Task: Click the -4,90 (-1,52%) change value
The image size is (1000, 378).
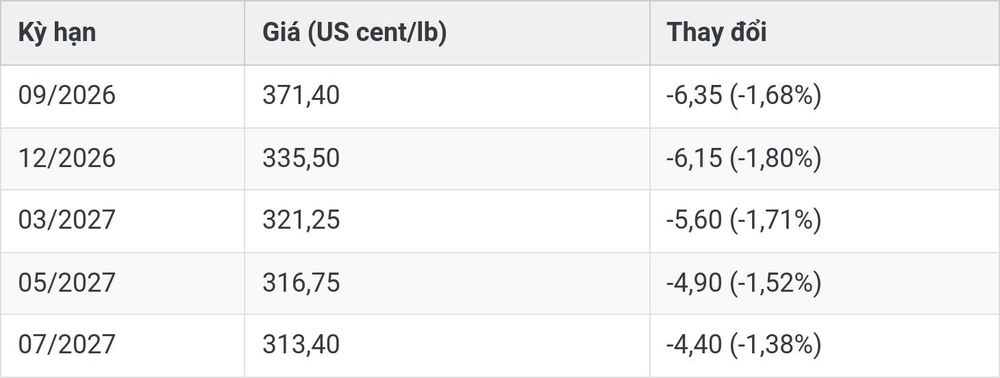Action: (x=744, y=283)
